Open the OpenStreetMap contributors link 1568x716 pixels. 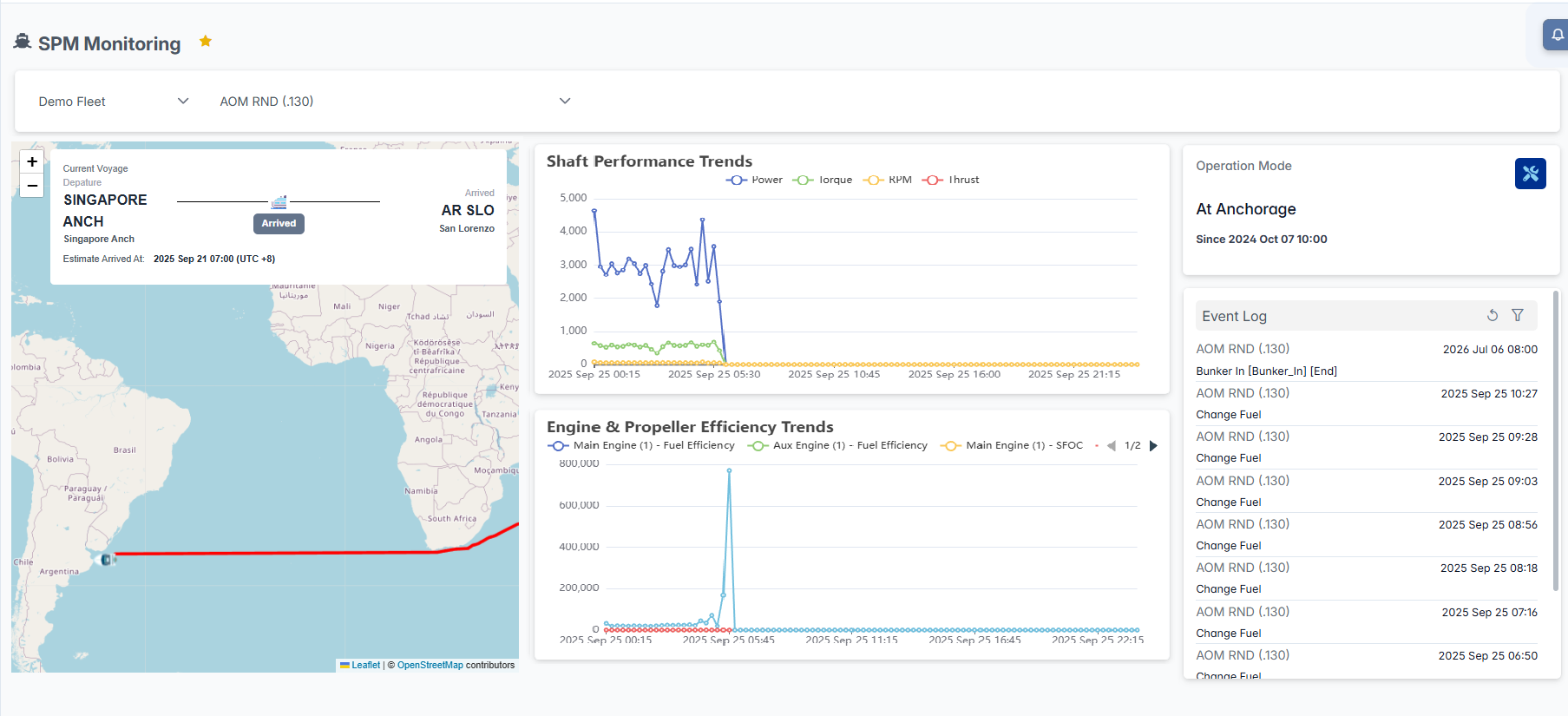pos(430,665)
